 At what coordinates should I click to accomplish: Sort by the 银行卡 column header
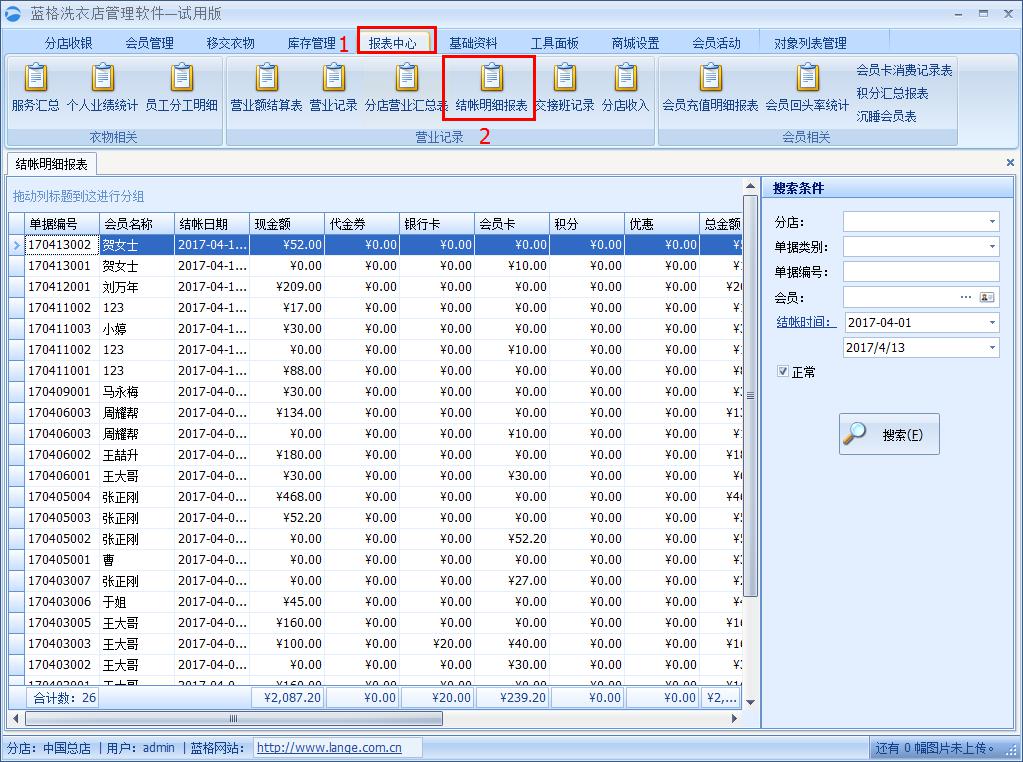437,224
